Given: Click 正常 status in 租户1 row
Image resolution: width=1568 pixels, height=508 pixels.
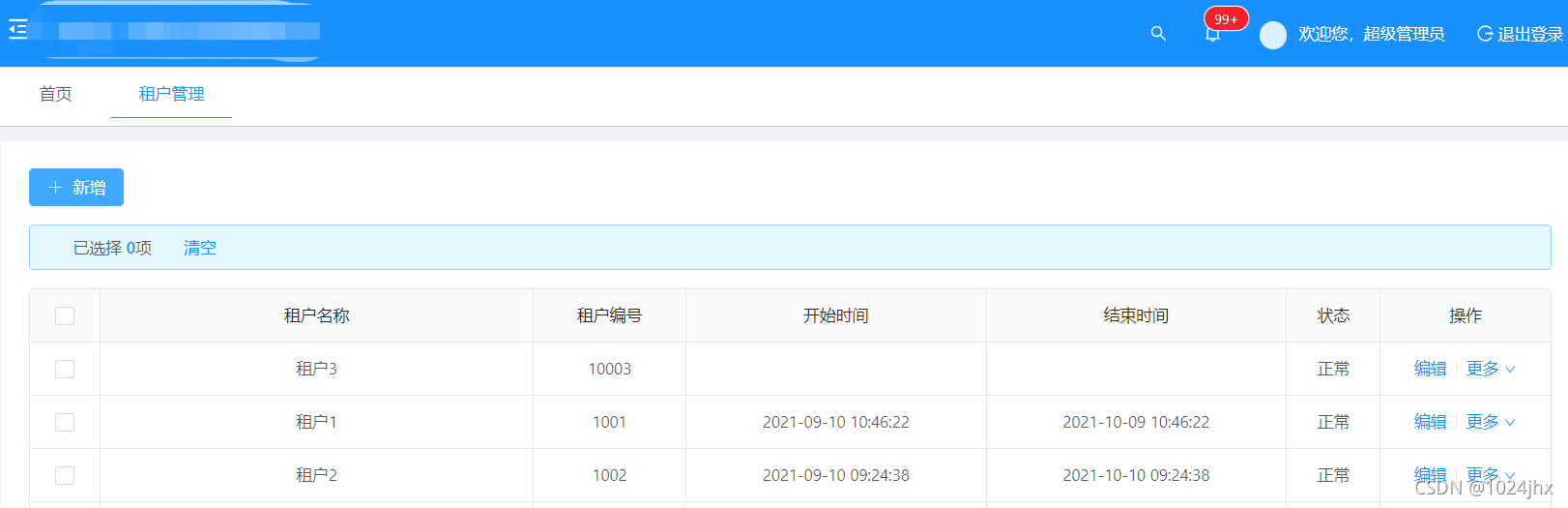Looking at the screenshot, I should click(x=1333, y=422).
